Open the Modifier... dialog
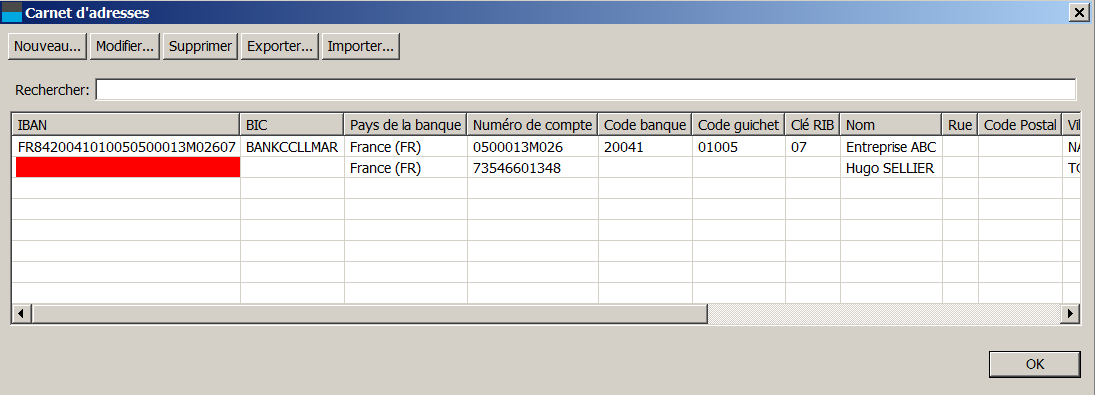Image resolution: width=1095 pixels, height=395 pixels. (125, 47)
